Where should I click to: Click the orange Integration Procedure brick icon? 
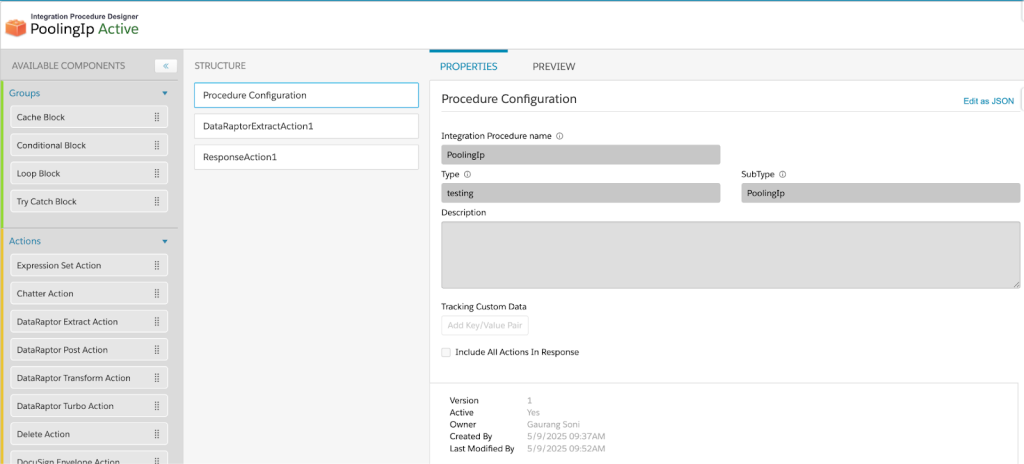[15, 27]
